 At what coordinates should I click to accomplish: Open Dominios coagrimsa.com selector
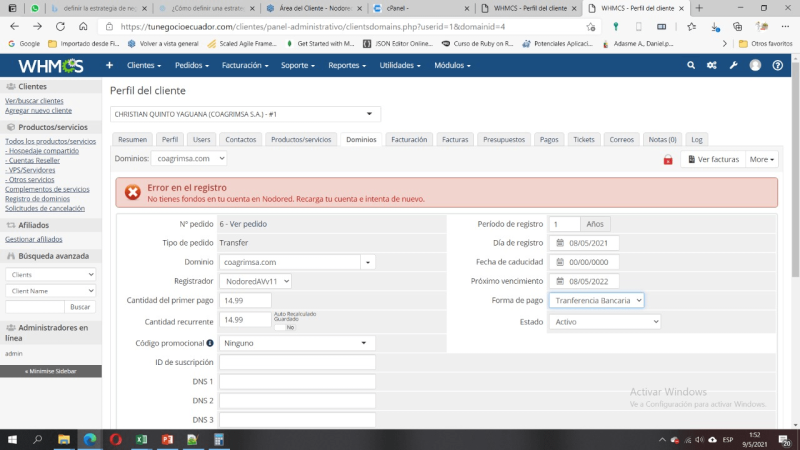click(x=189, y=159)
